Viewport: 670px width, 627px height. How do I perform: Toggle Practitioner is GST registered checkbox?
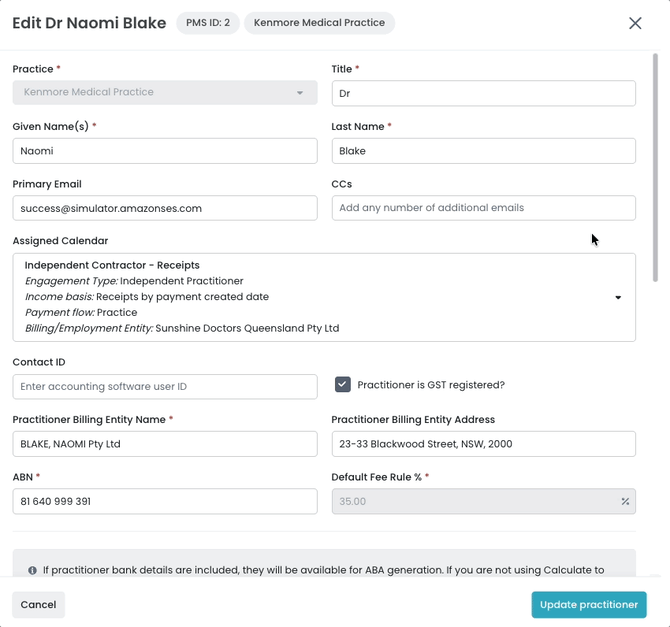(x=343, y=385)
